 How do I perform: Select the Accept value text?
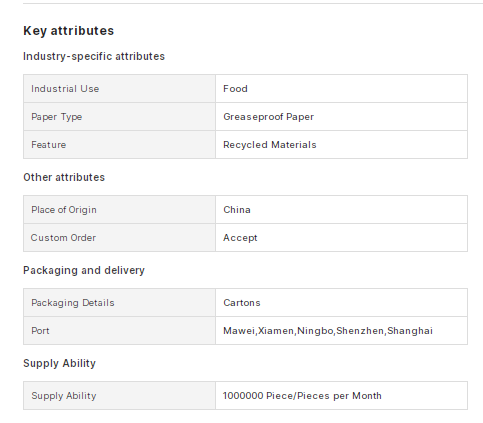point(240,238)
